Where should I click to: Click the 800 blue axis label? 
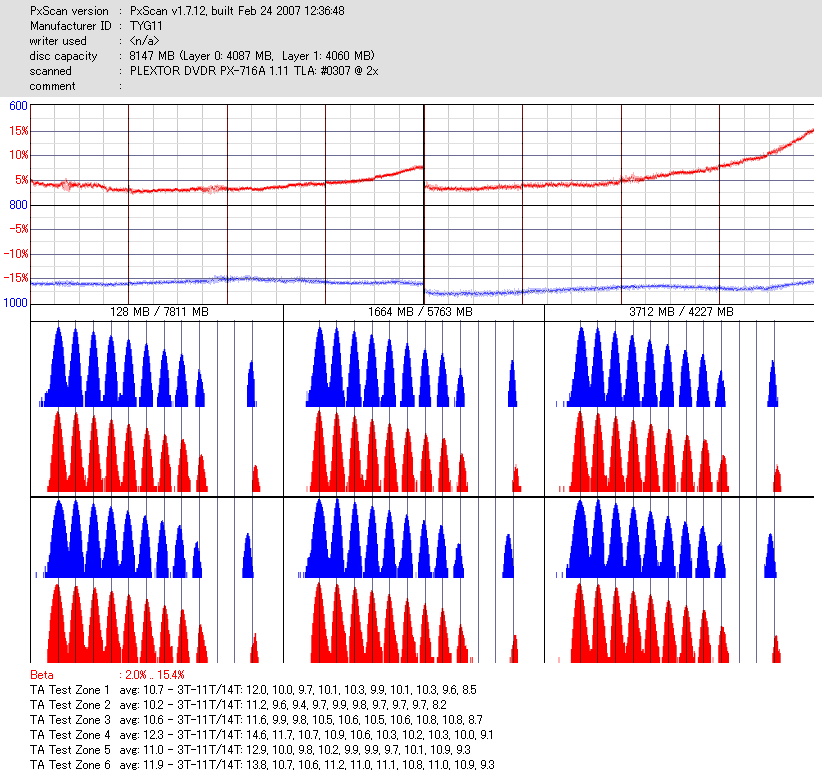[x=18, y=204]
